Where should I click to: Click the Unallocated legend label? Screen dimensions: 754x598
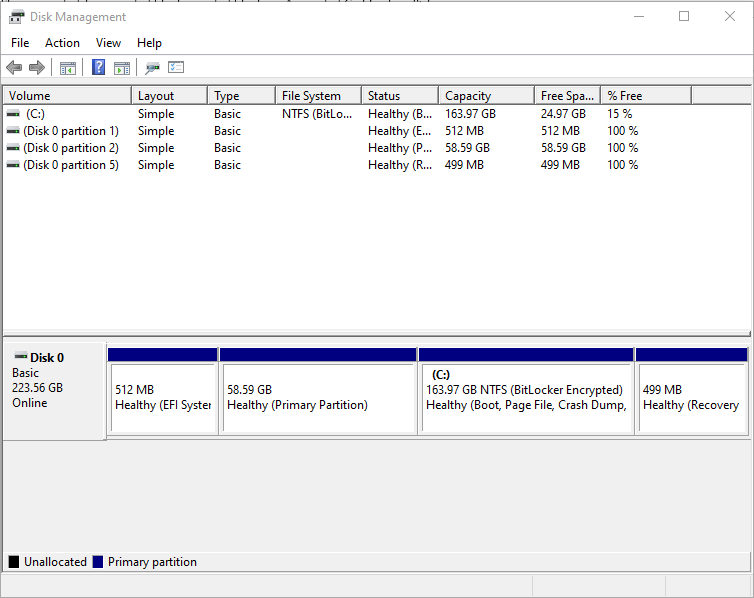click(55, 562)
